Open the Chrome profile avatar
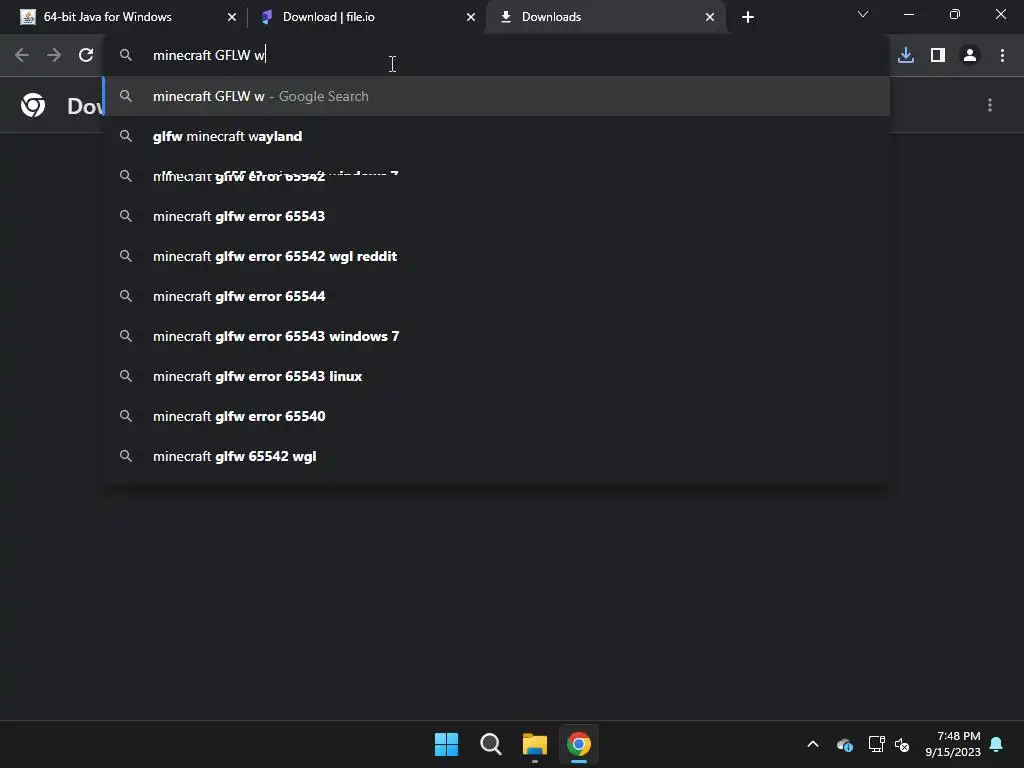Viewport: 1024px width, 768px height. click(970, 55)
